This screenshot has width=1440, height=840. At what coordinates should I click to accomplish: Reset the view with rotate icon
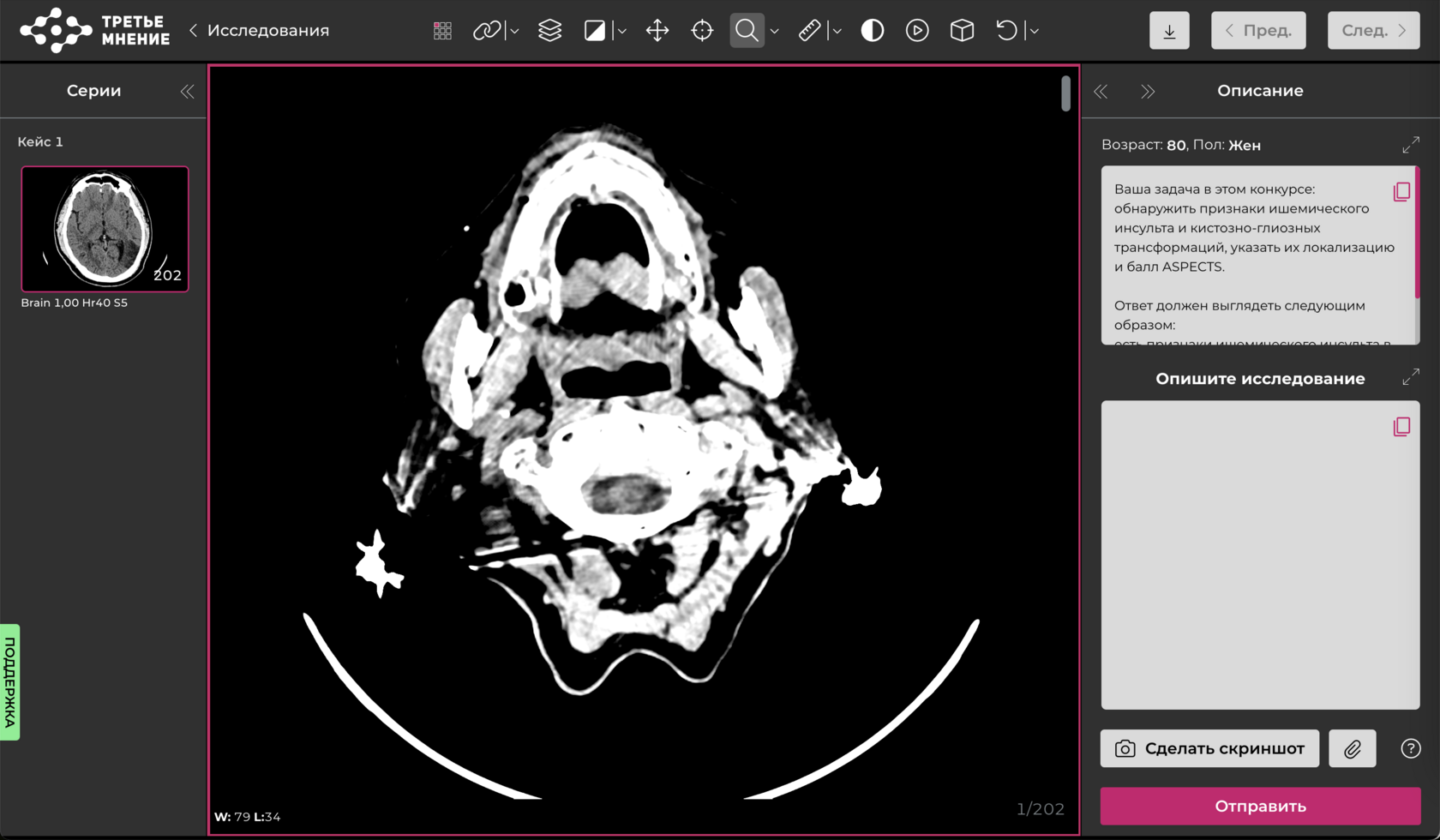pyautogui.click(x=1006, y=31)
